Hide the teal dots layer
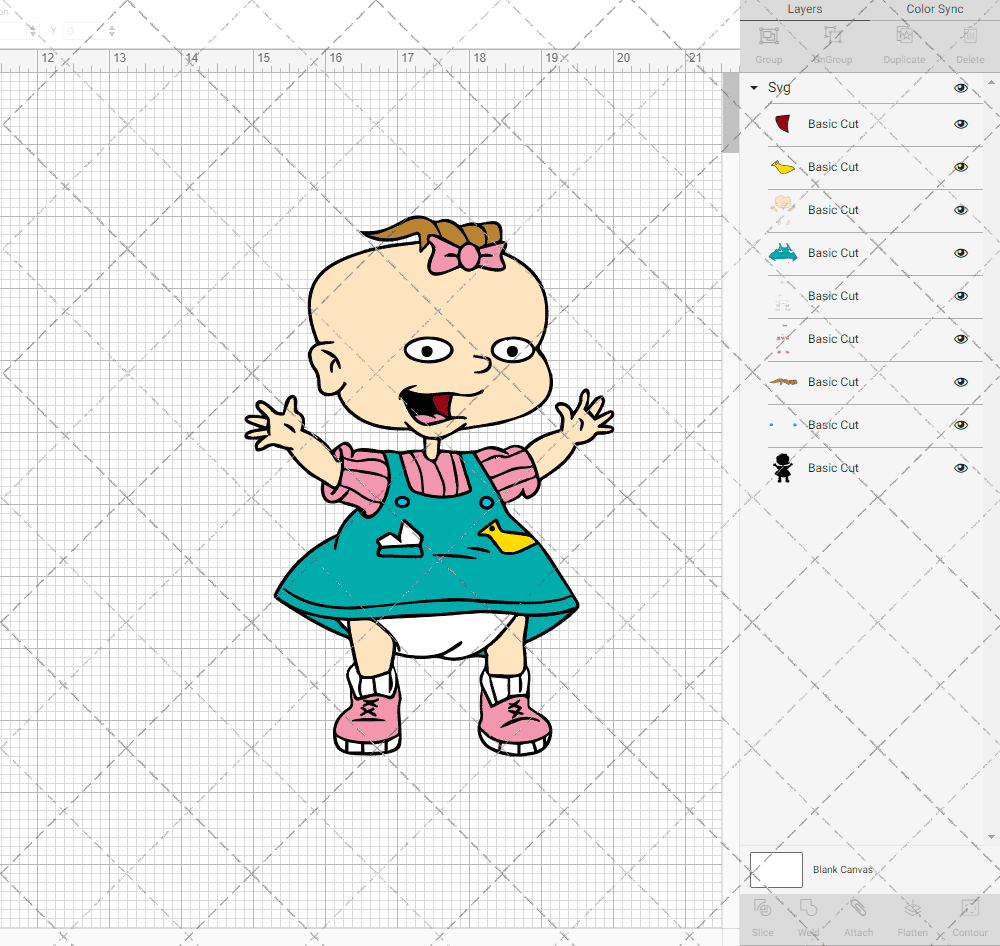This screenshot has height=946, width=1000. point(960,425)
